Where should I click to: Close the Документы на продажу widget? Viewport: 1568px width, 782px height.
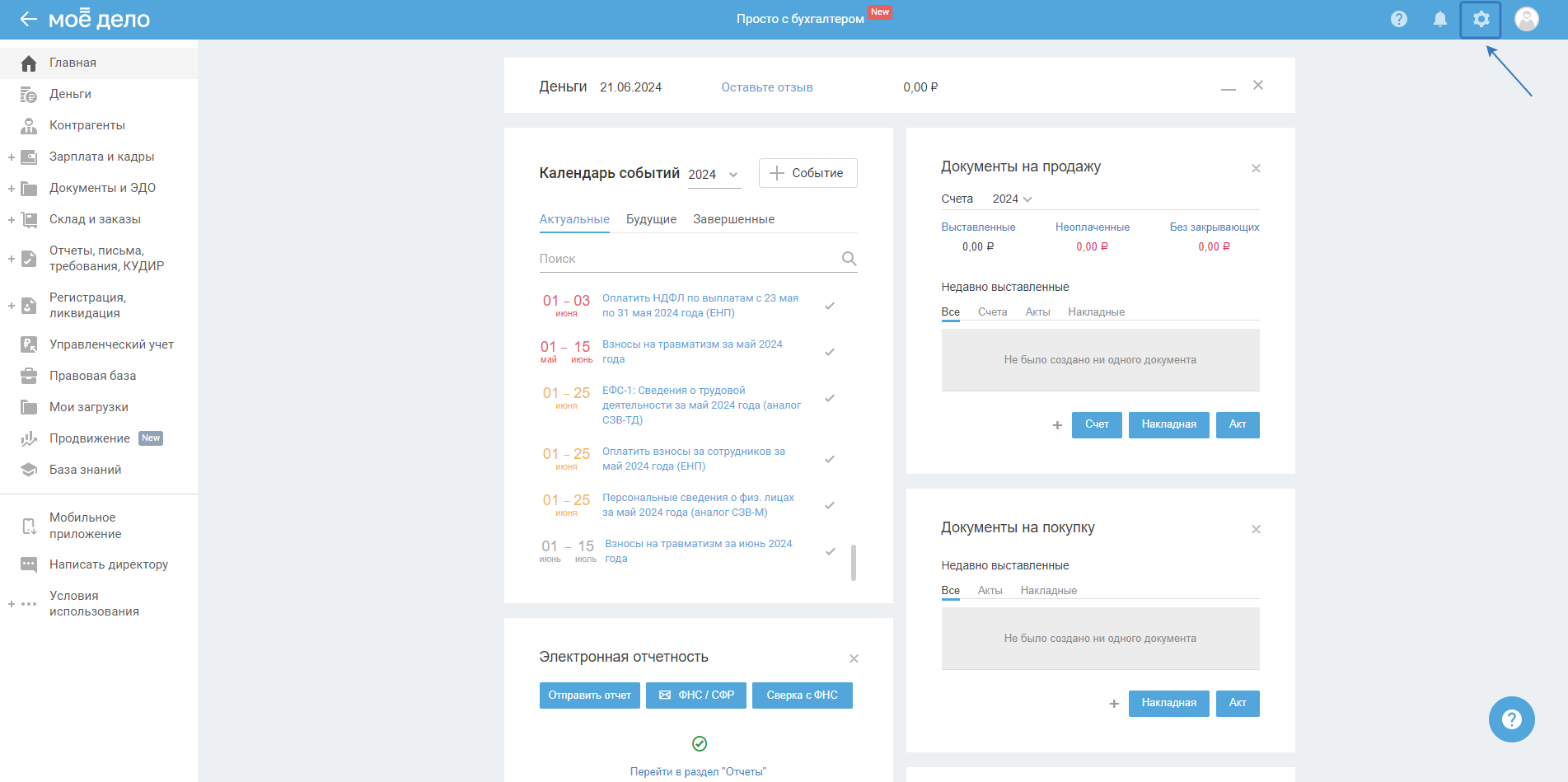[x=1256, y=168]
